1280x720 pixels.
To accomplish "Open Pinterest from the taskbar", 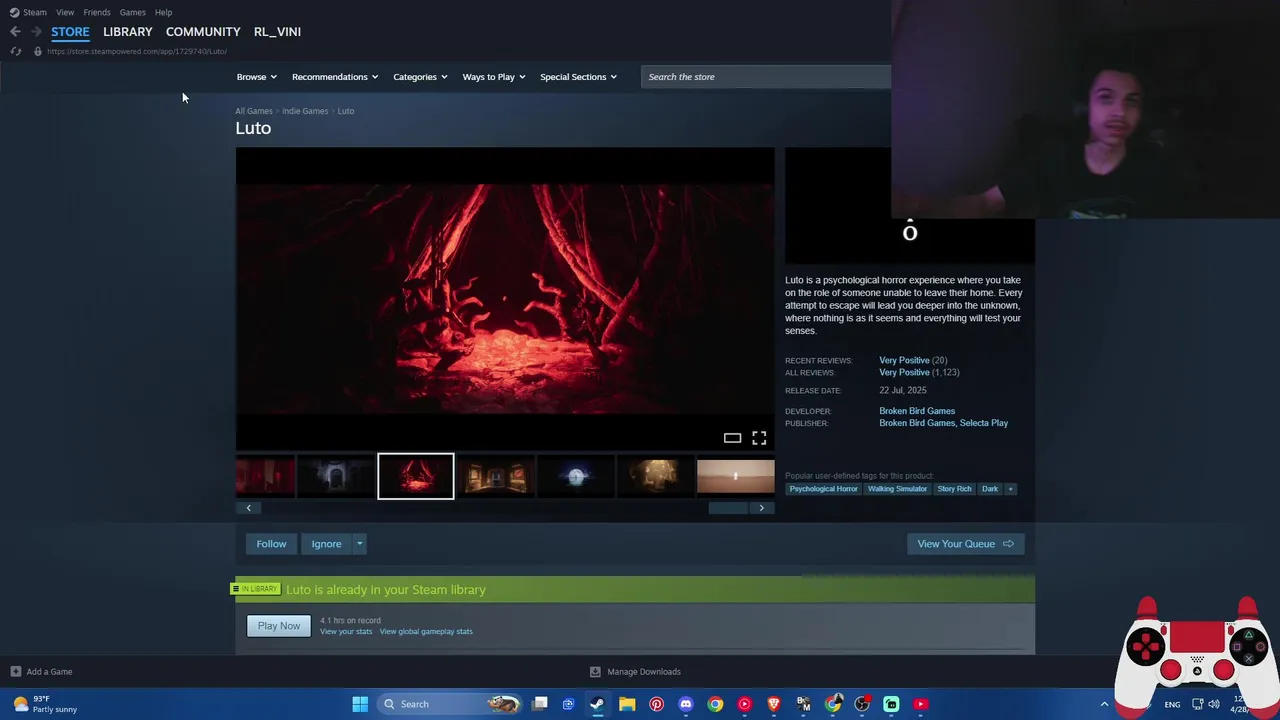I will [x=656, y=704].
